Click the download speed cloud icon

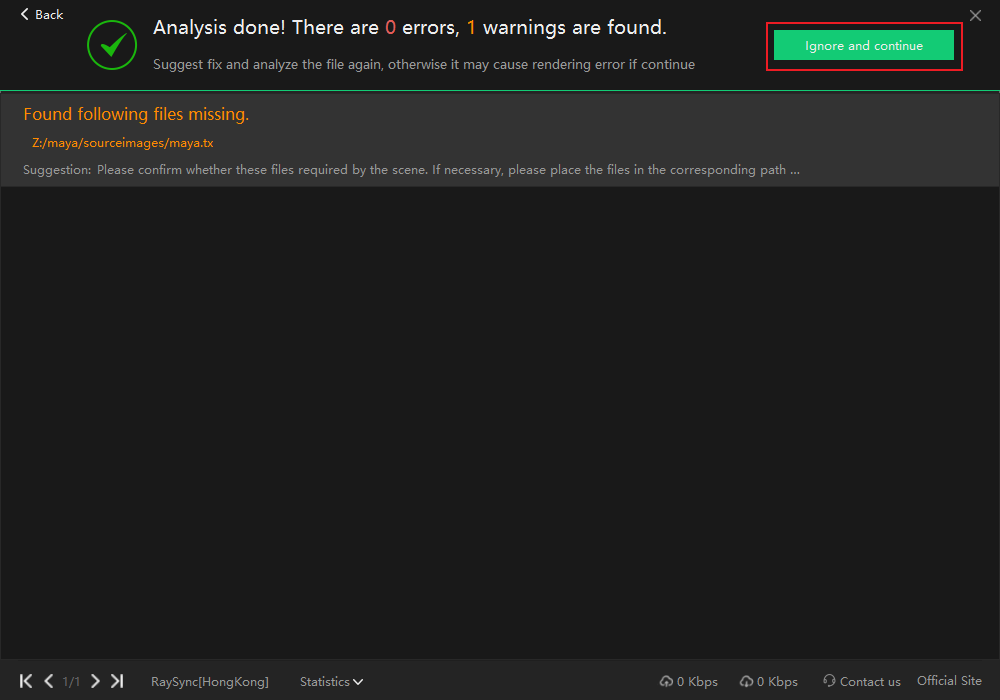[746, 682]
